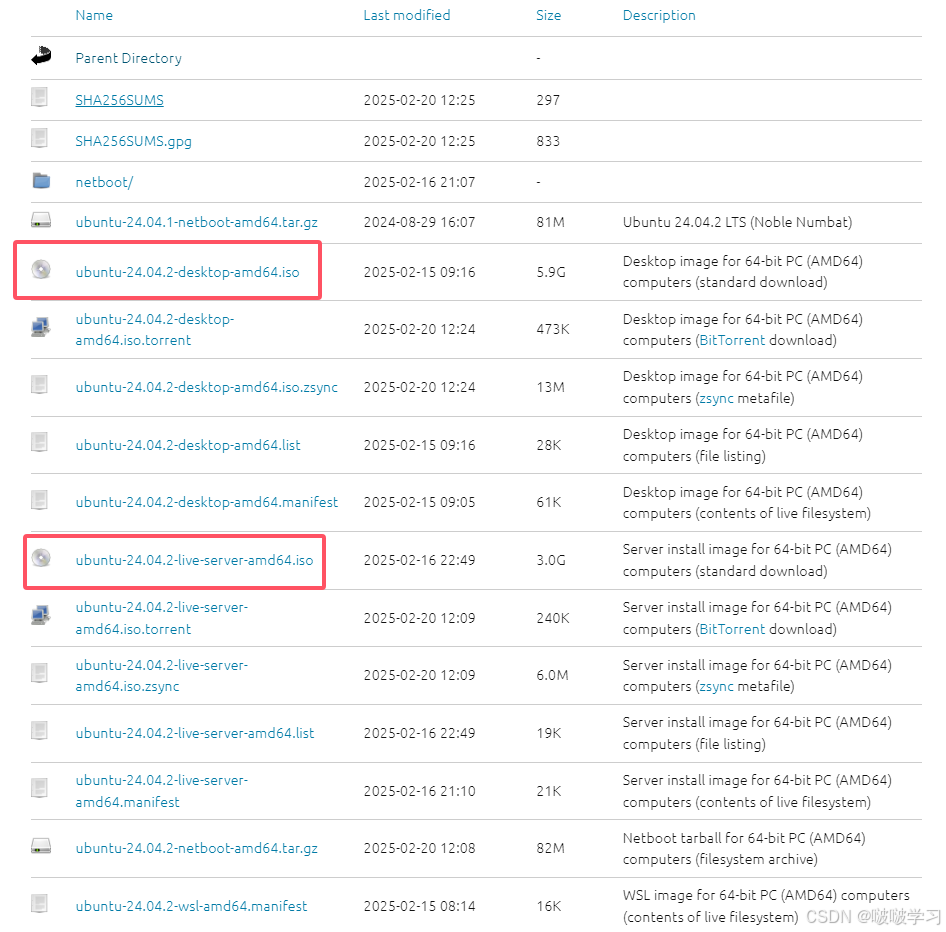Open ubuntu-24.04.2-desktop-amd64.list link

click(x=188, y=445)
